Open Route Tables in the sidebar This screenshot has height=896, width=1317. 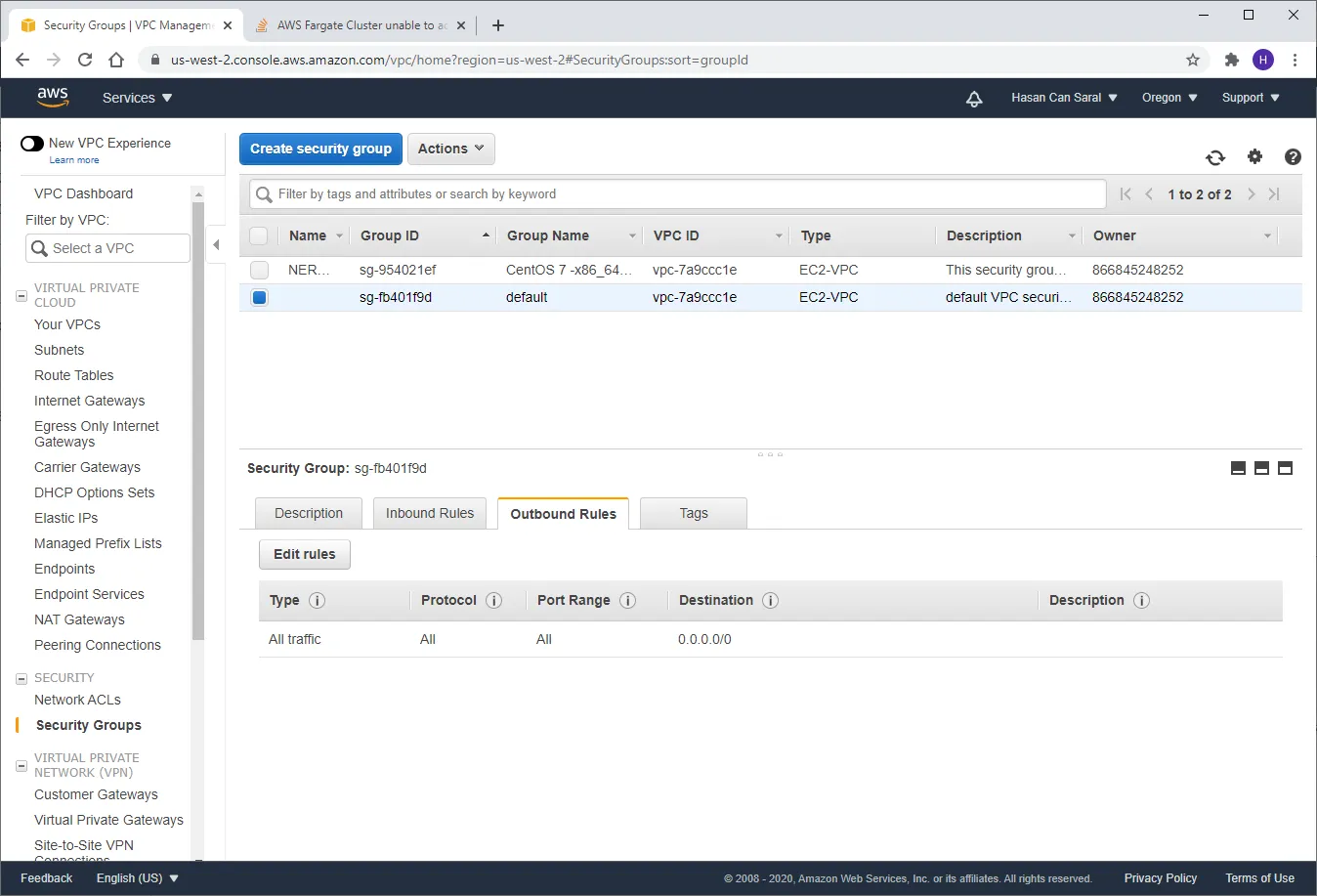74,375
